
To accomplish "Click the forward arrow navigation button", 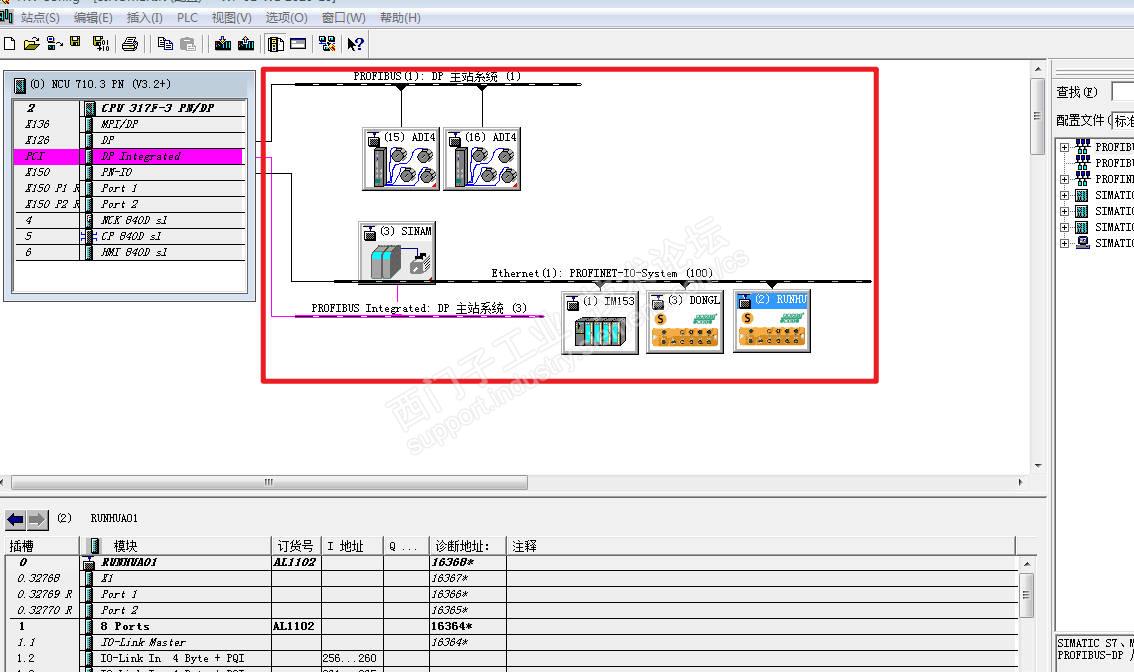I will coord(38,519).
